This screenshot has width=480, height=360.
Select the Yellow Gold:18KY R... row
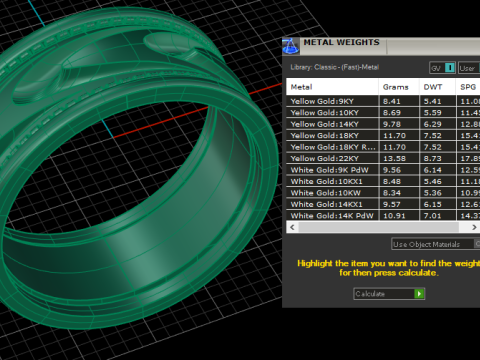(383, 147)
